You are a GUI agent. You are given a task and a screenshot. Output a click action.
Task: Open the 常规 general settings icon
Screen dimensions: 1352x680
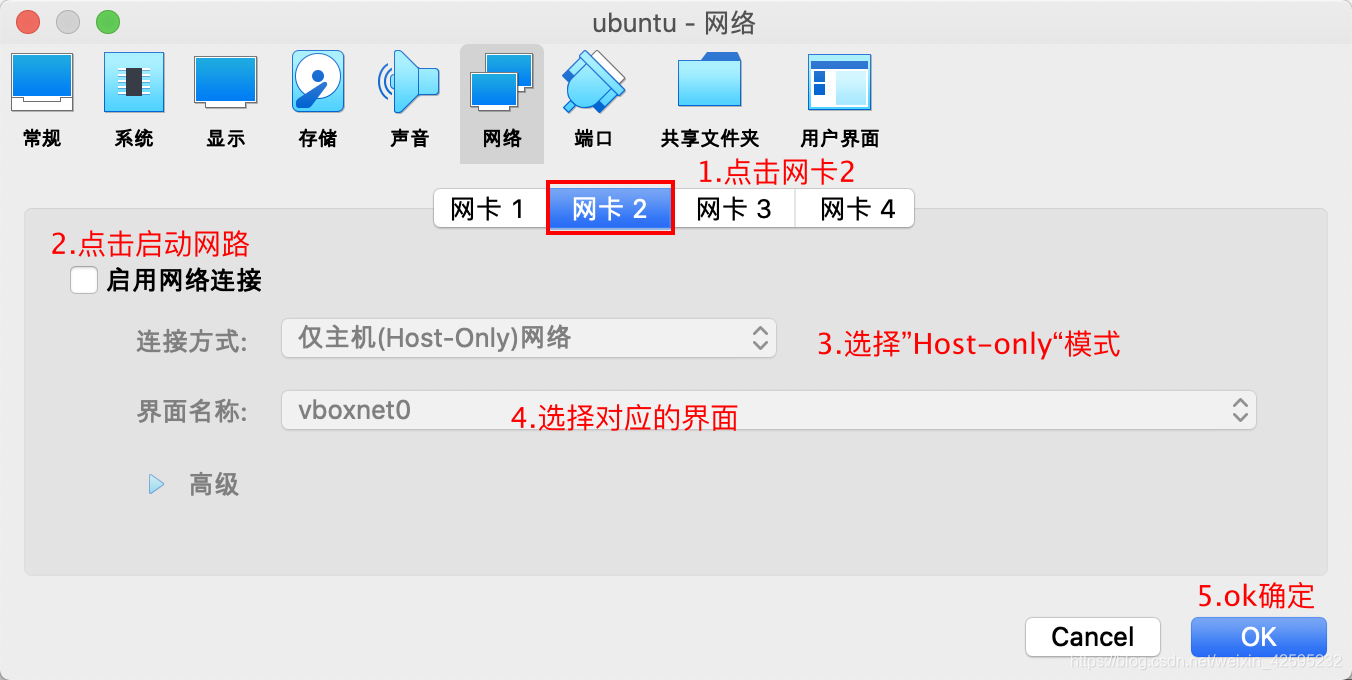(x=42, y=83)
